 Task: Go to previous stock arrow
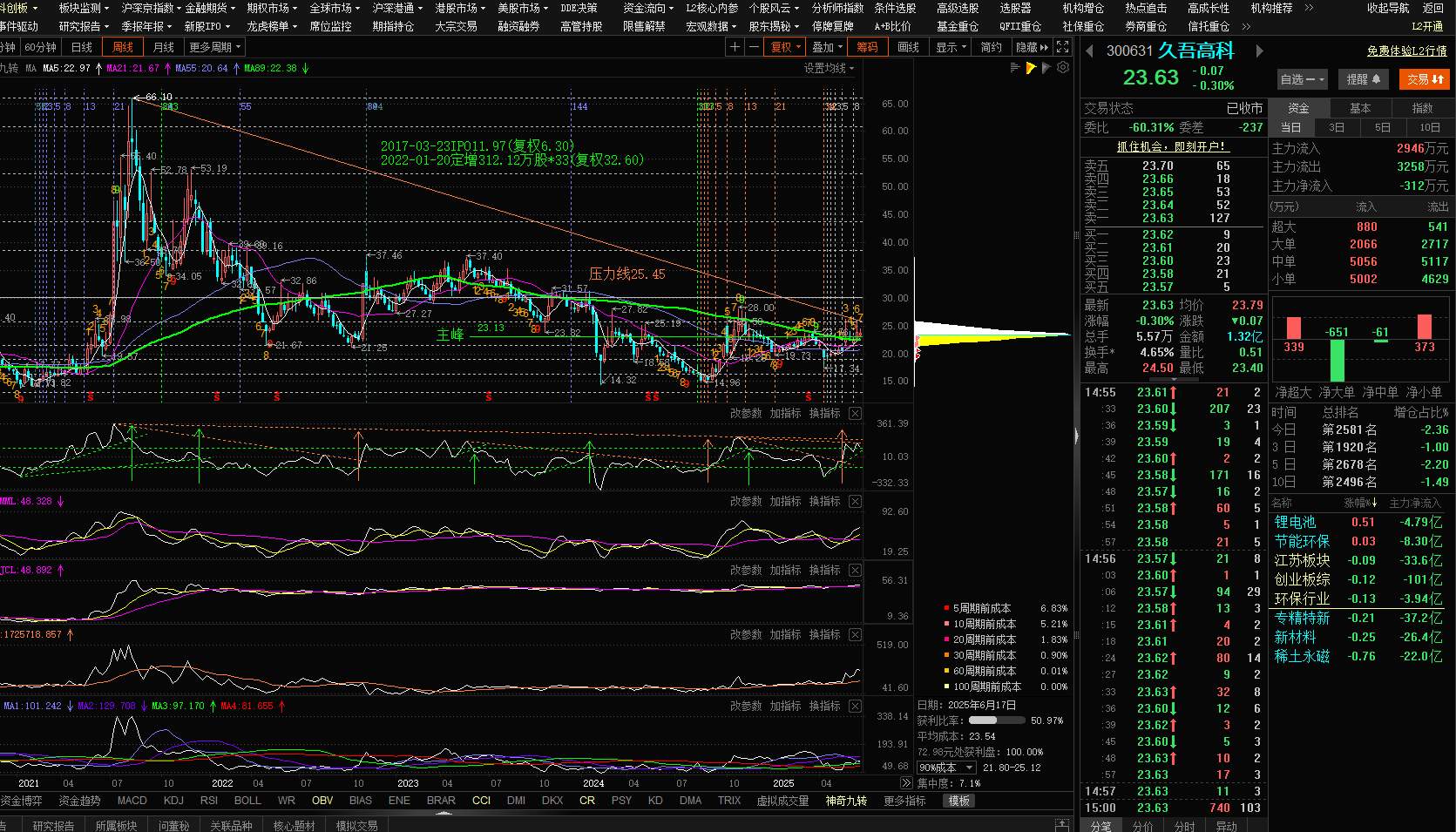(1089, 51)
